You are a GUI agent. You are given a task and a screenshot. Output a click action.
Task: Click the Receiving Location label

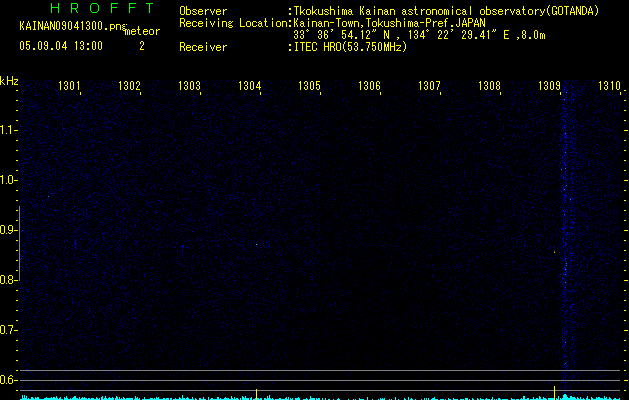tap(233, 23)
